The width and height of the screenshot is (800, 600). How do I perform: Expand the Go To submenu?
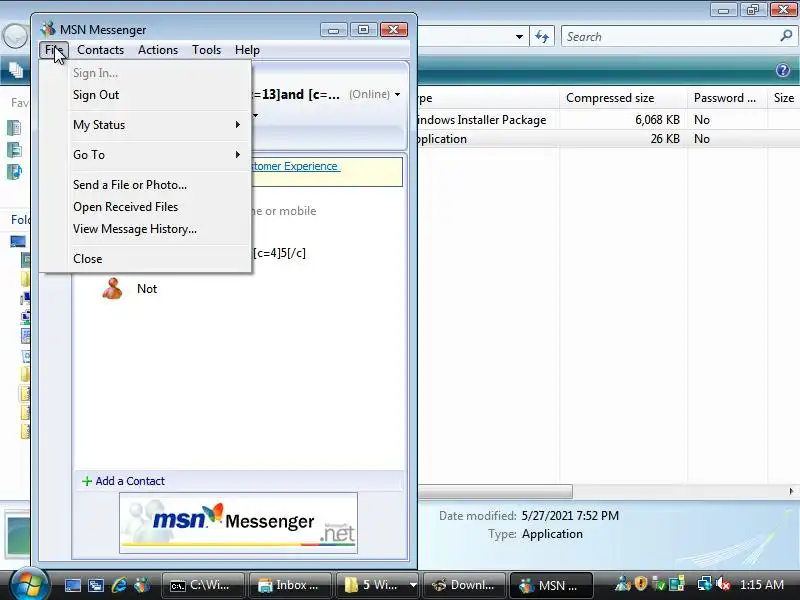145,155
